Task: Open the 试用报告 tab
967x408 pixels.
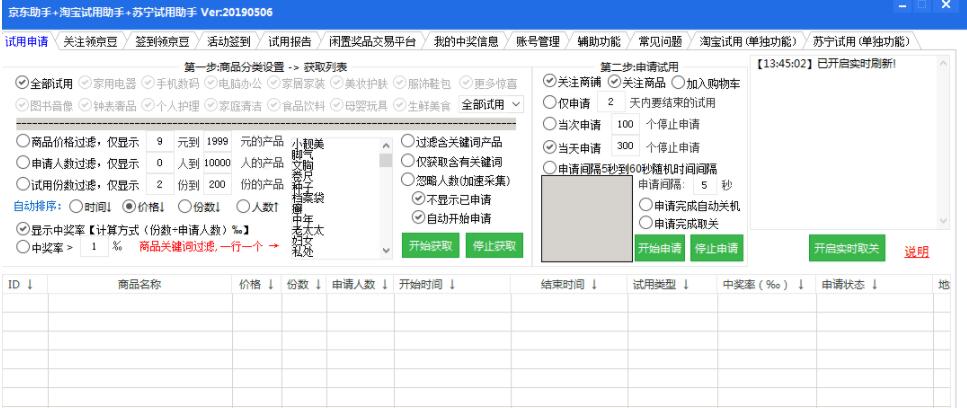Action: pyautogui.click(x=290, y=42)
